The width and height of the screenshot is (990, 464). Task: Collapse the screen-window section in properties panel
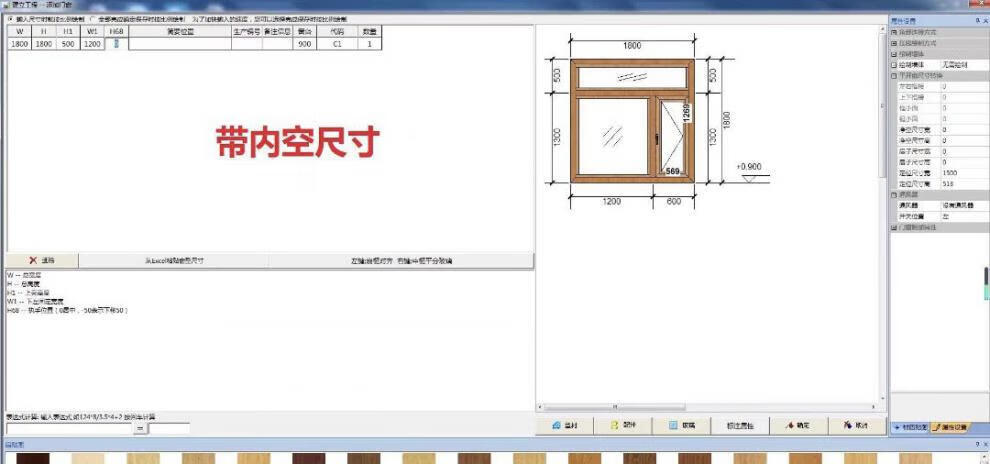(x=894, y=195)
